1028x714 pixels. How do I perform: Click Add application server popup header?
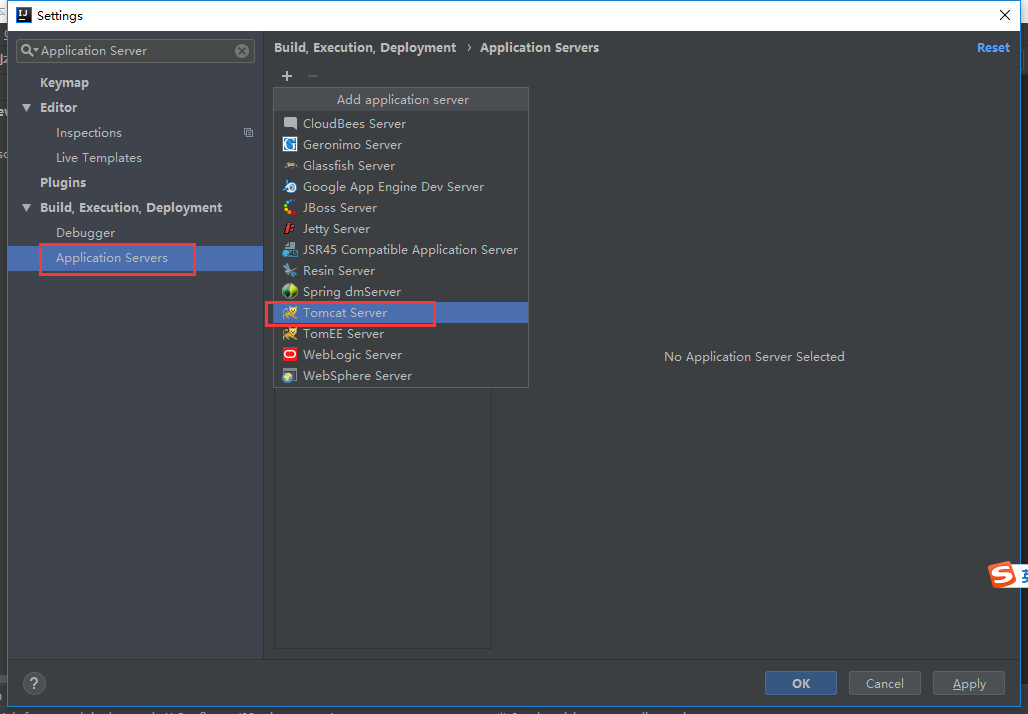pos(401,100)
